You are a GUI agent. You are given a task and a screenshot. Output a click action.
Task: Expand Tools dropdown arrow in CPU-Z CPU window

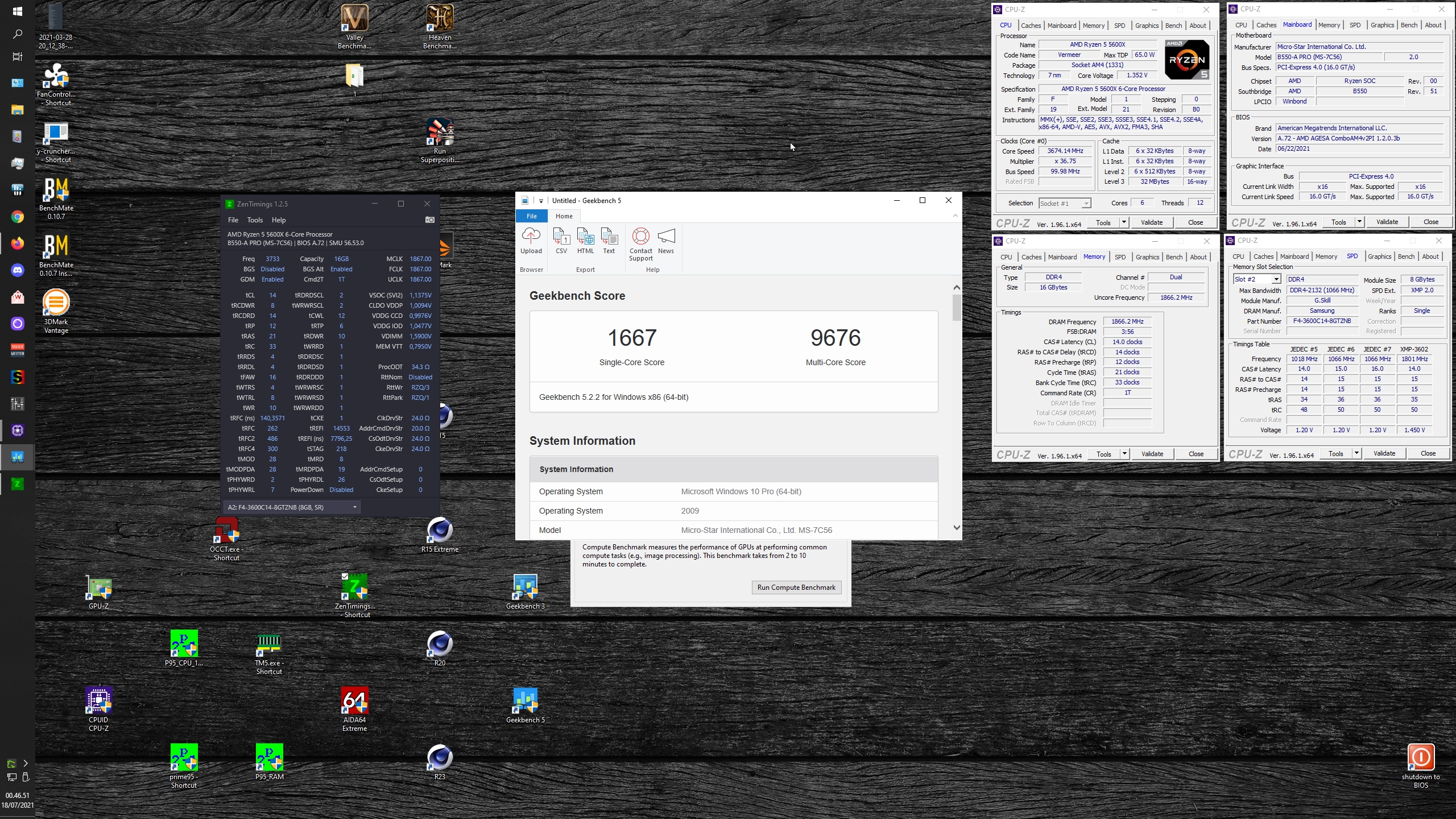click(1124, 222)
